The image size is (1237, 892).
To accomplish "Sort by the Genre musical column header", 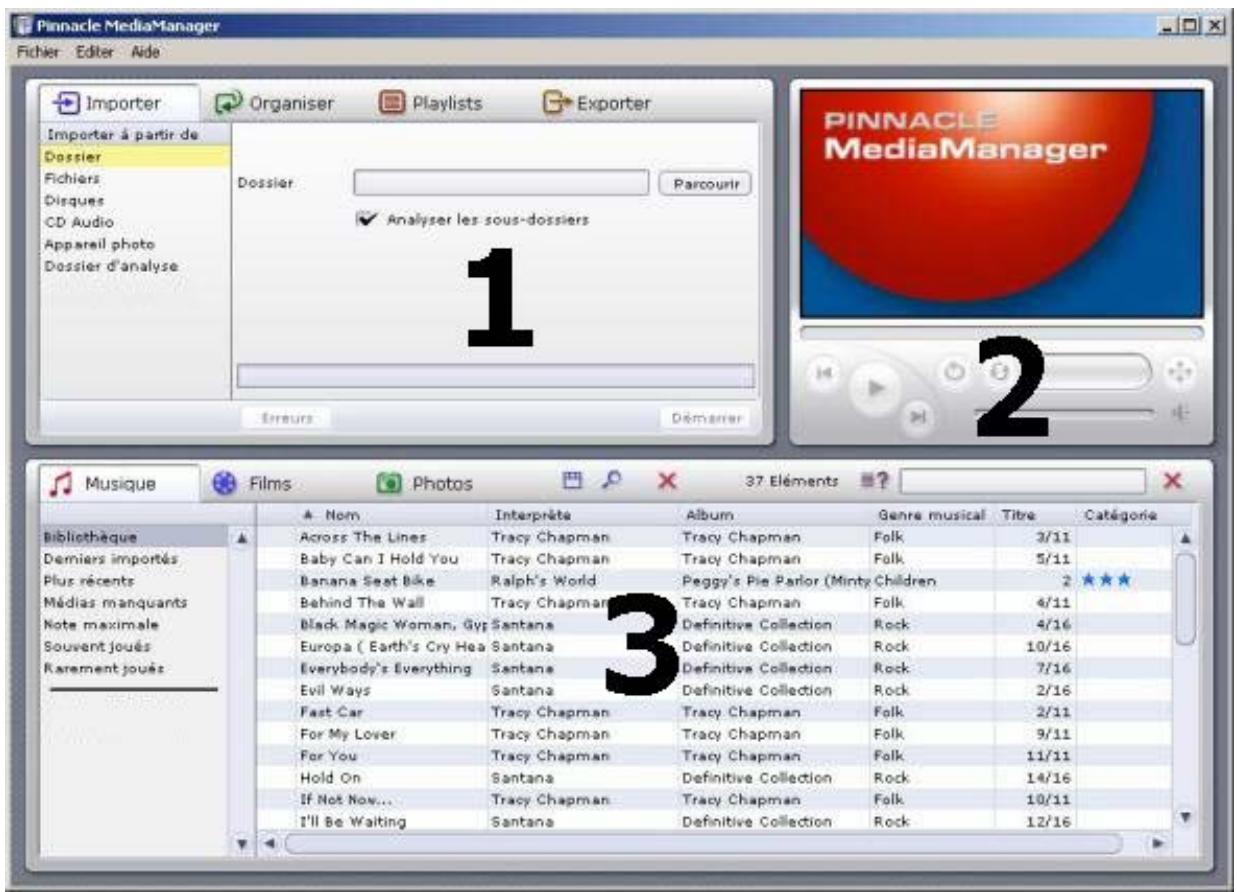I will 932,515.
